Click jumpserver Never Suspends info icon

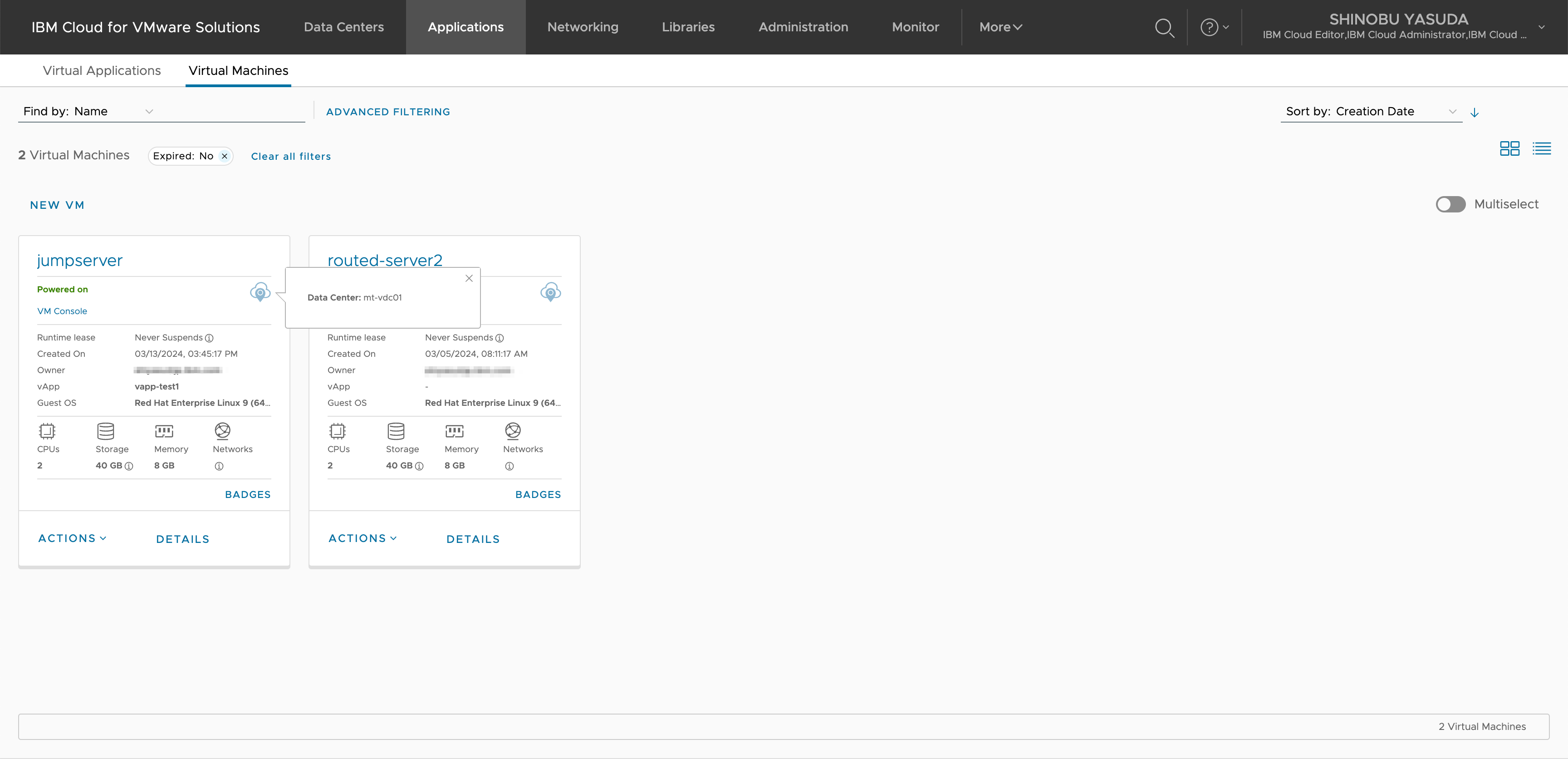click(x=210, y=338)
